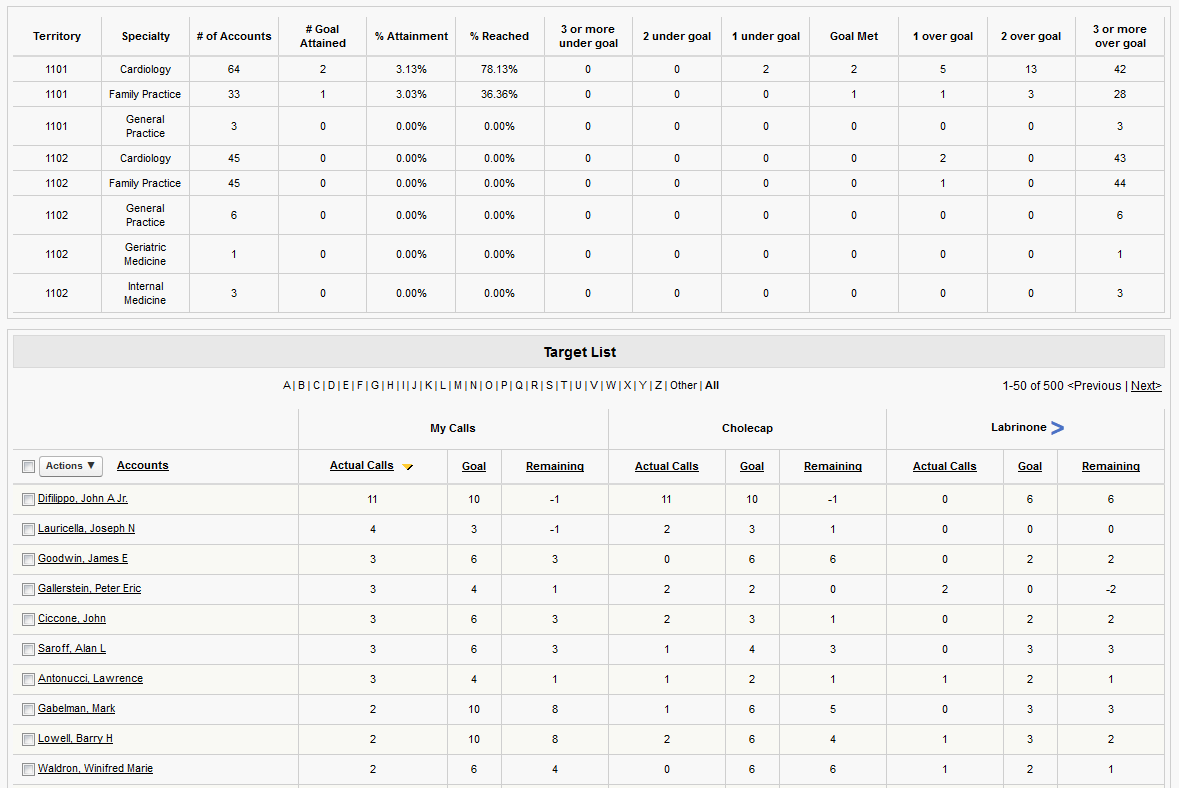Screen dimensions: 1179x788
Task: Sort by My Calls Goal column
Action: (474, 467)
